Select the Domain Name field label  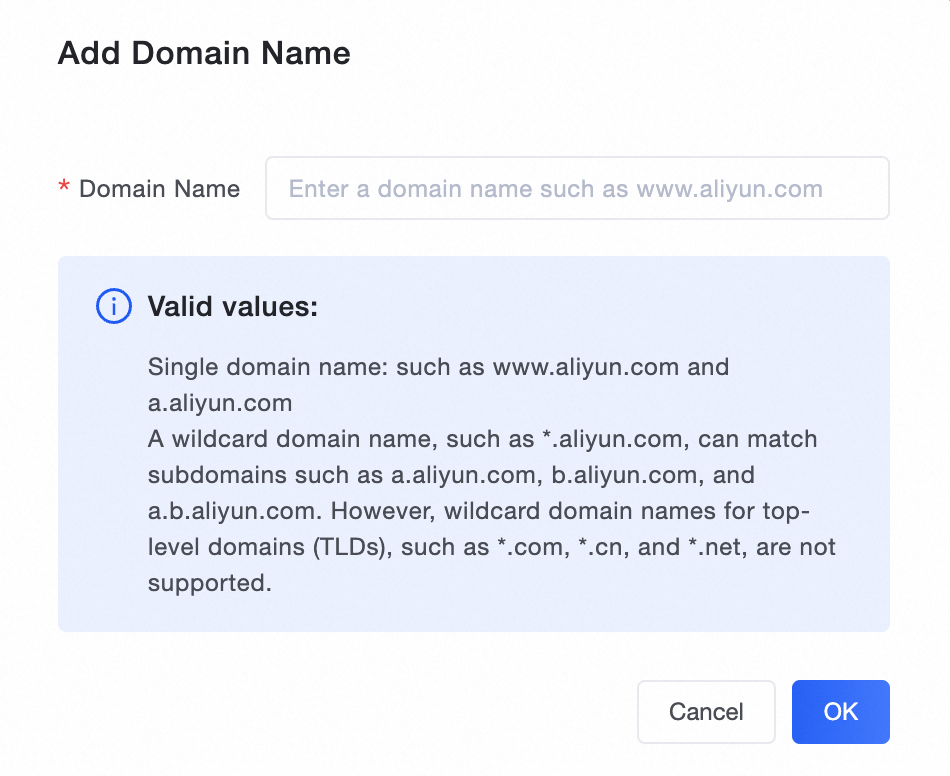pyautogui.click(x=159, y=189)
